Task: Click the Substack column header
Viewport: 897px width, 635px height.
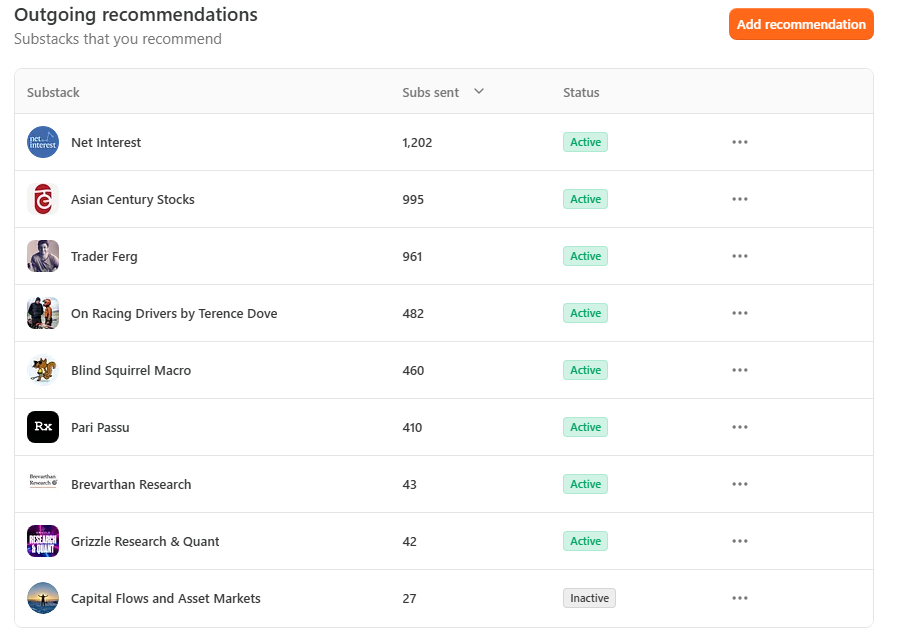Action: (53, 92)
